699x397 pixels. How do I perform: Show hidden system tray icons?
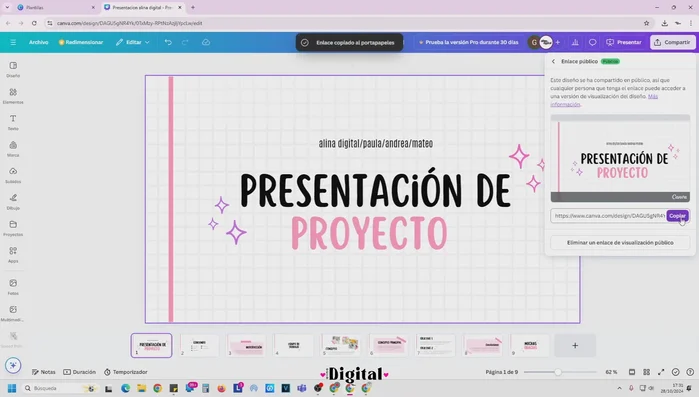tap(619, 388)
